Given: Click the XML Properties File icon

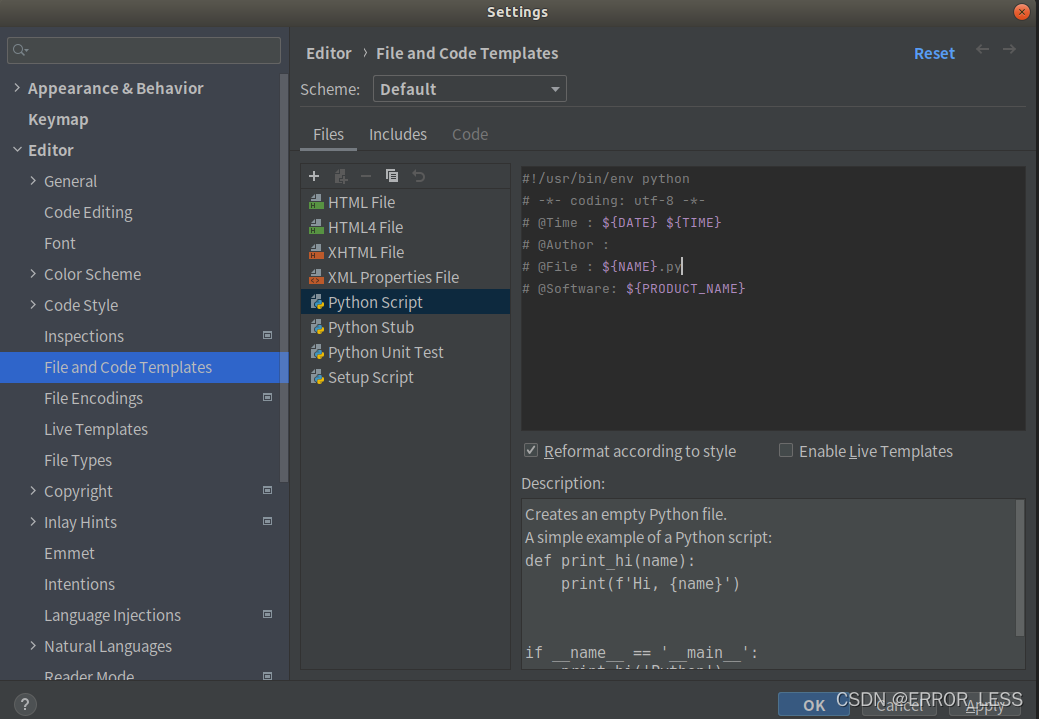Looking at the screenshot, I should 317,278.
